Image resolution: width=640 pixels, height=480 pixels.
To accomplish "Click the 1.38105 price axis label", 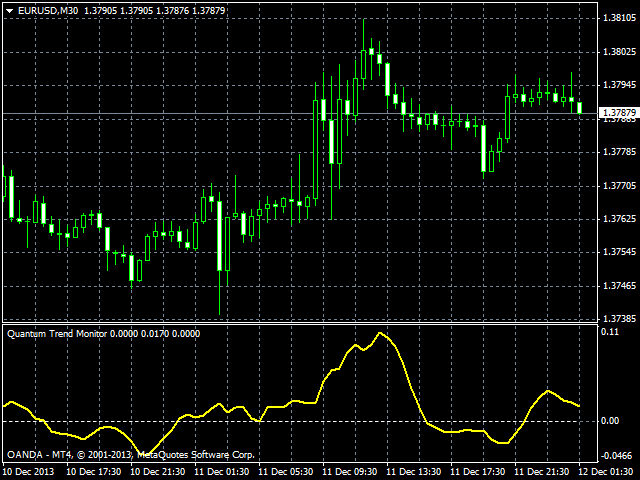I will point(618,19).
